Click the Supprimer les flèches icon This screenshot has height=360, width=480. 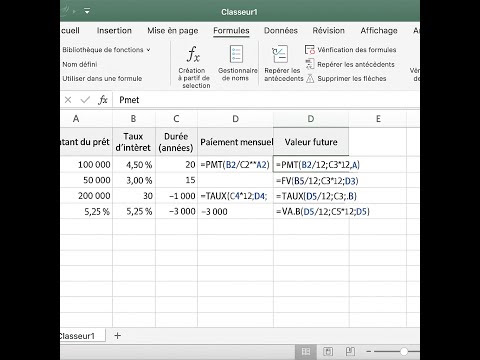[310, 78]
